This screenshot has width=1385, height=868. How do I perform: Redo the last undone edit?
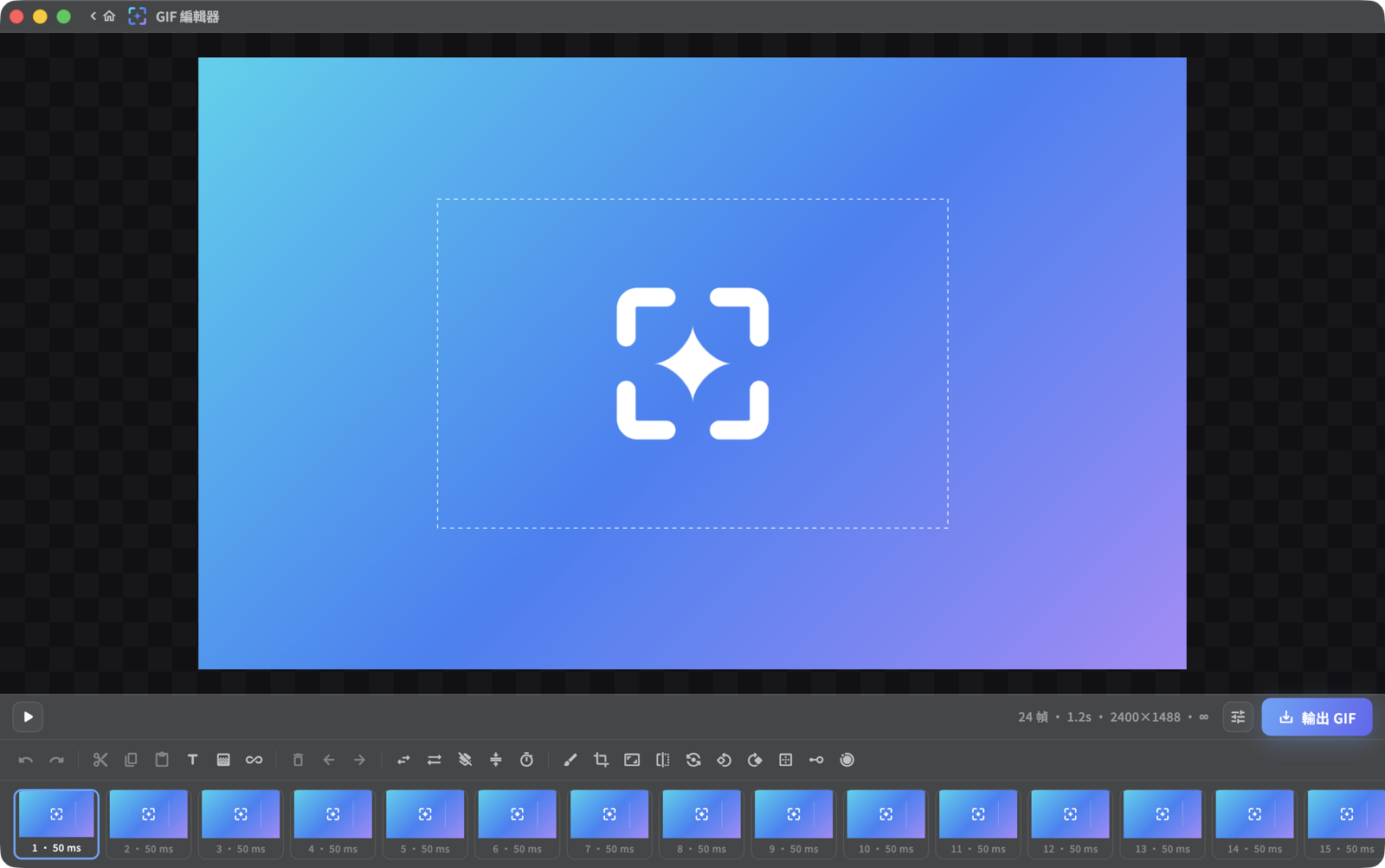coord(56,760)
